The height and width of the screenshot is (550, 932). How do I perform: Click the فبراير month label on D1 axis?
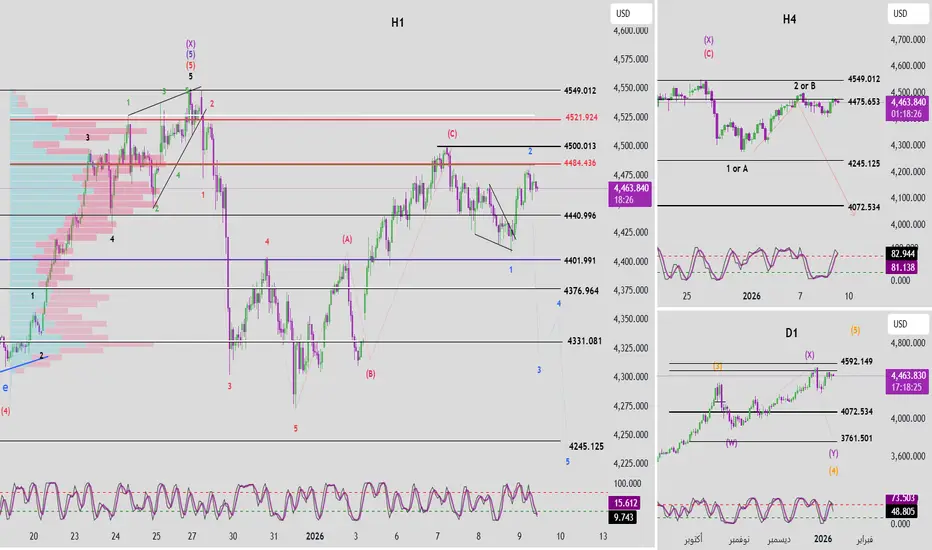point(864,539)
